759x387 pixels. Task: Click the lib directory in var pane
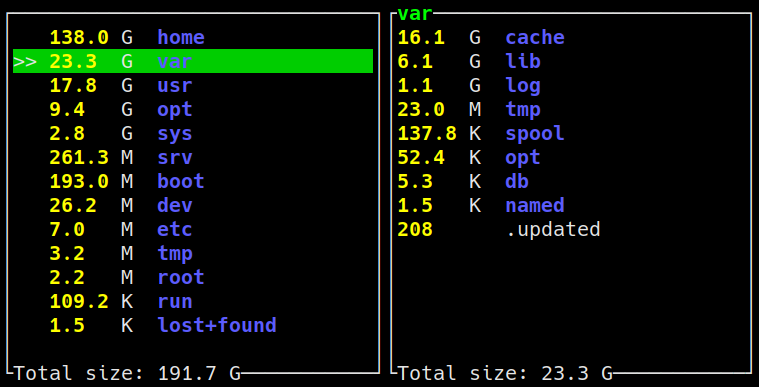point(571,61)
